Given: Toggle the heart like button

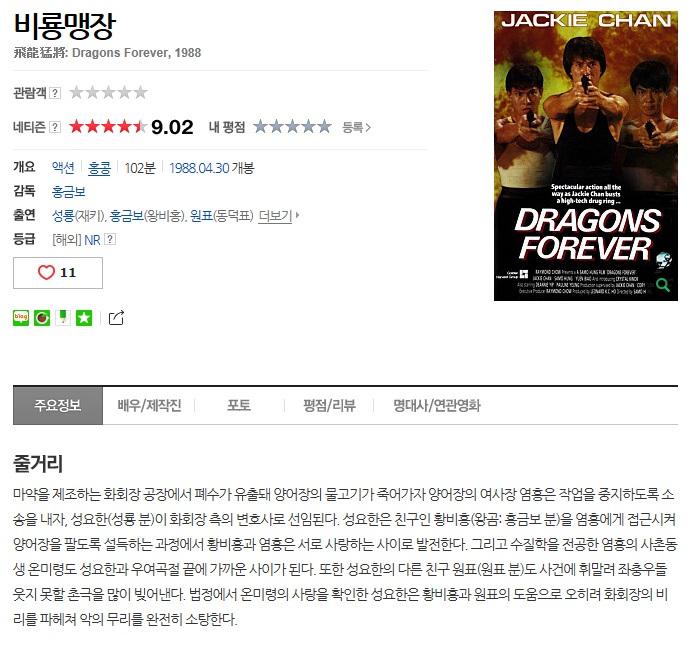Looking at the screenshot, I should (58, 273).
